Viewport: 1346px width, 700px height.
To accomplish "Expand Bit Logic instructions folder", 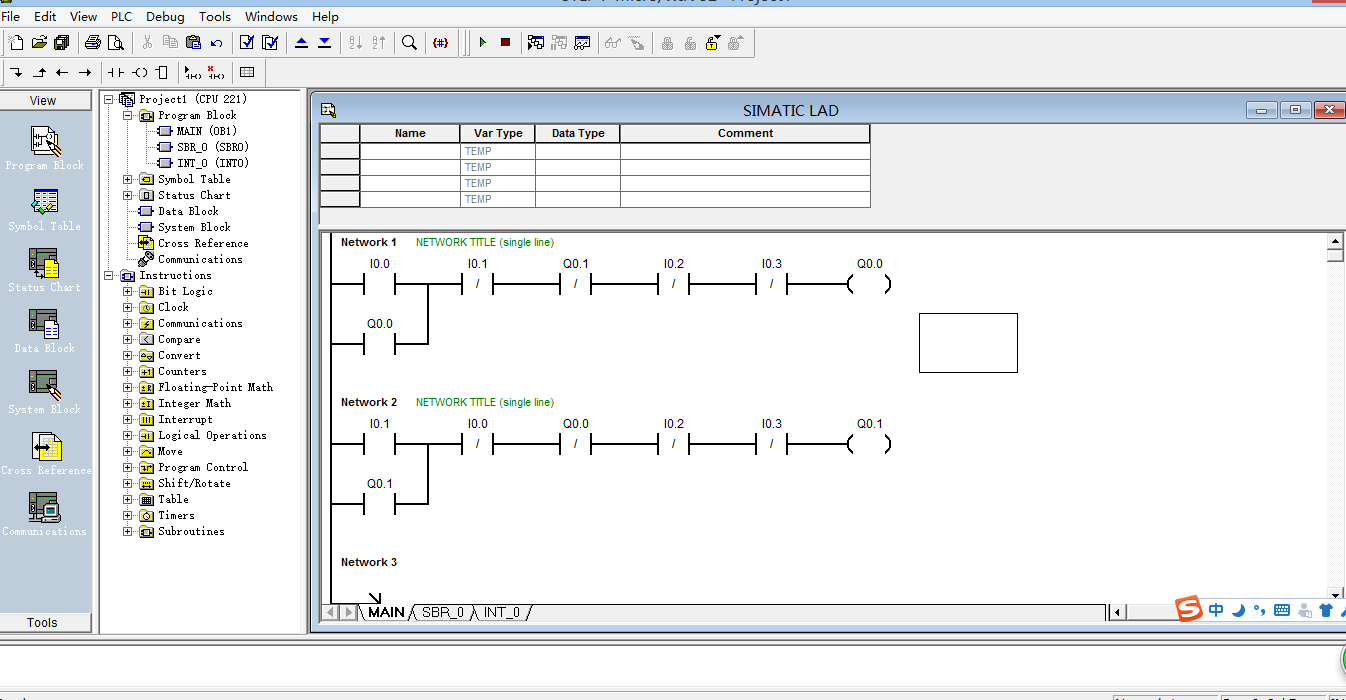I will coord(128,291).
